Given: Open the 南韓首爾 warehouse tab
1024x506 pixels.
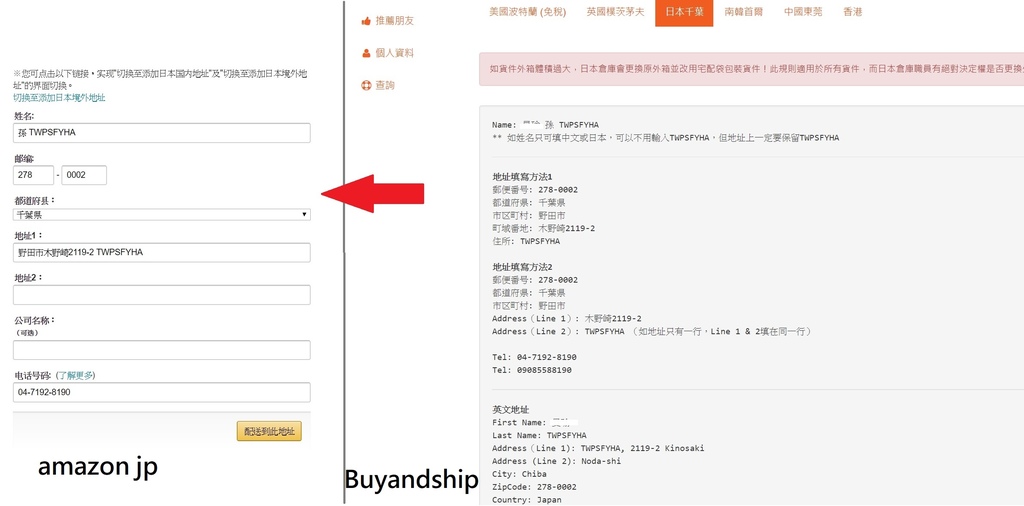Looking at the screenshot, I should [x=743, y=12].
